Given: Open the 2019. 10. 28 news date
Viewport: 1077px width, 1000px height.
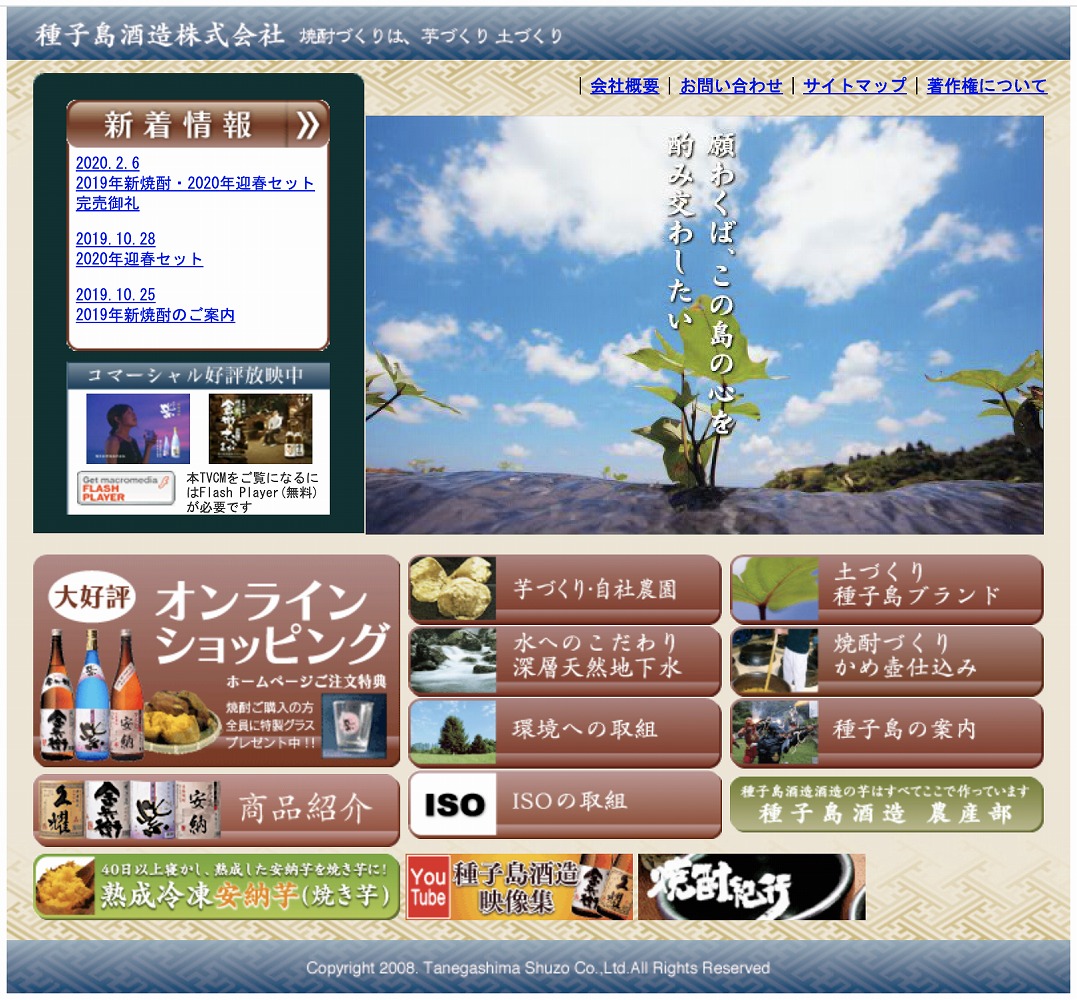Looking at the screenshot, I should pos(115,239).
